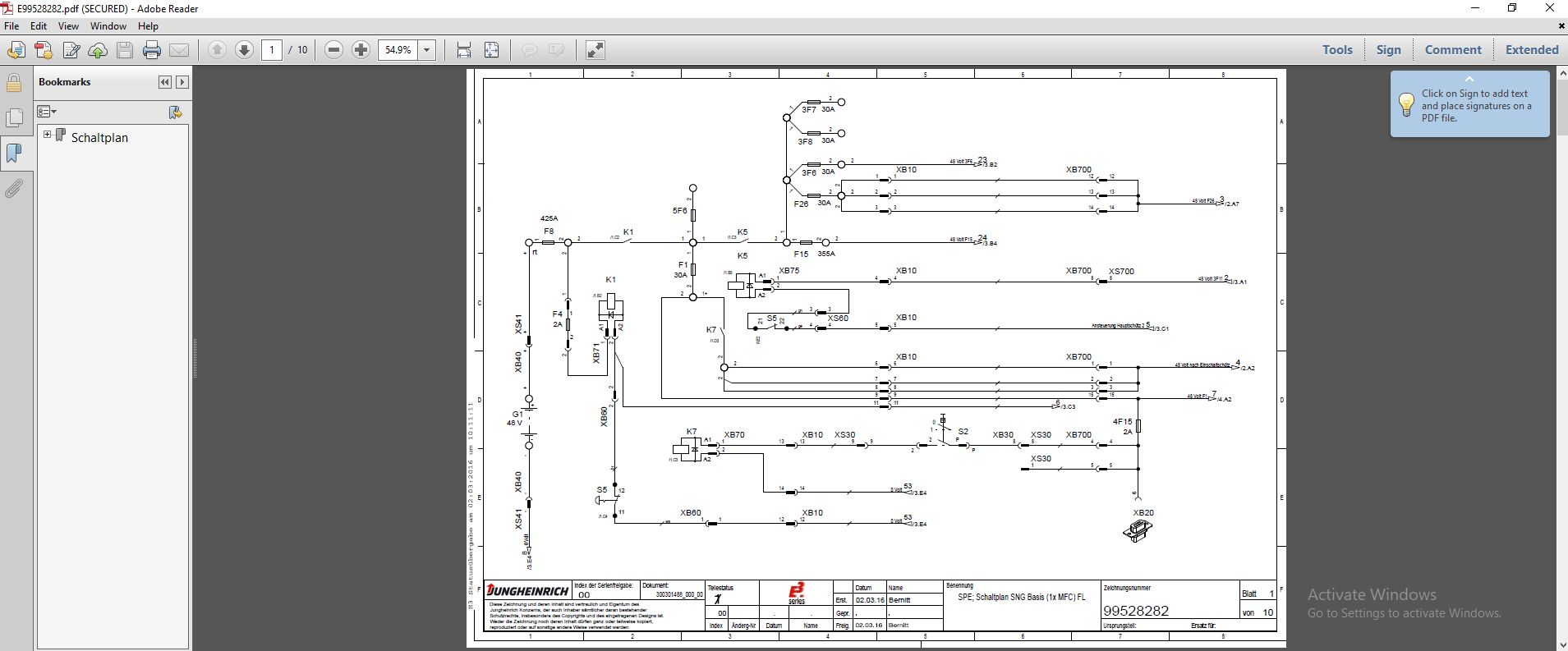
Task: Go to next page with down arrow
Action: pyautogui.click(x=244, y=50)
